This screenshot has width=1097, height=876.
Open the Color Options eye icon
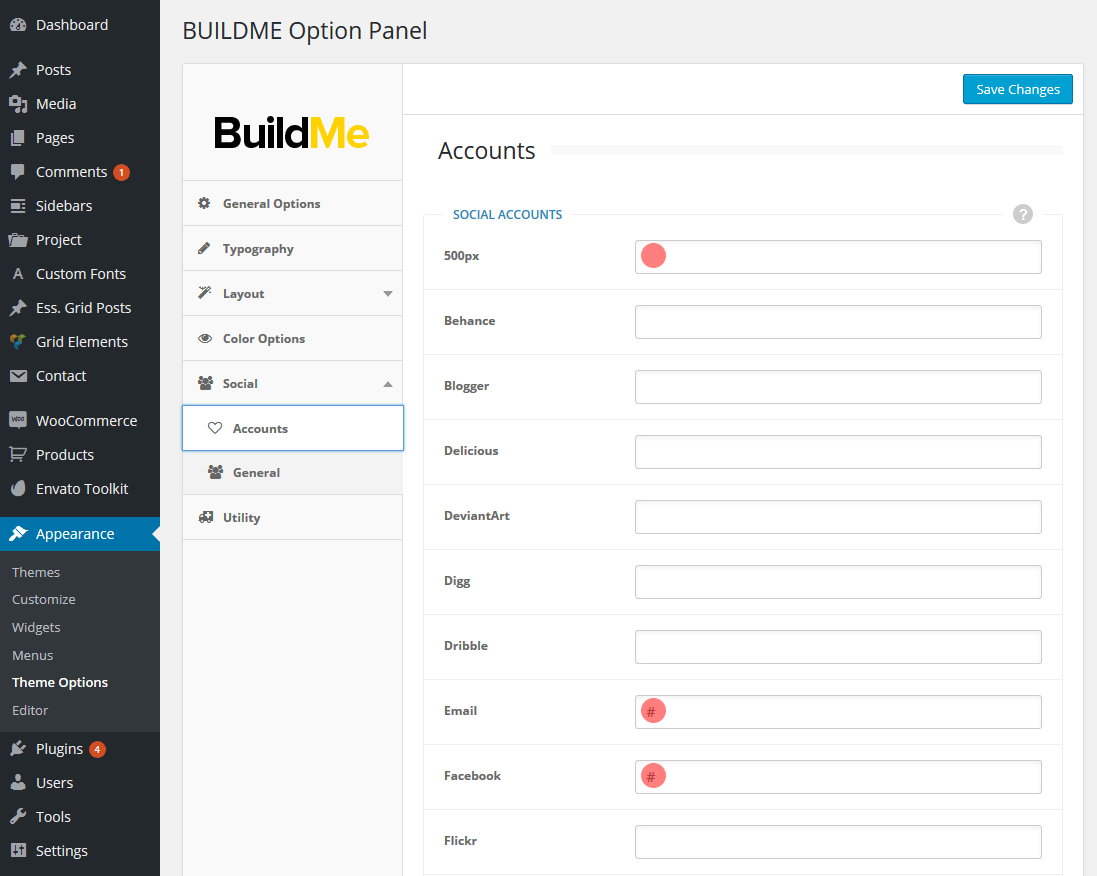207,338
